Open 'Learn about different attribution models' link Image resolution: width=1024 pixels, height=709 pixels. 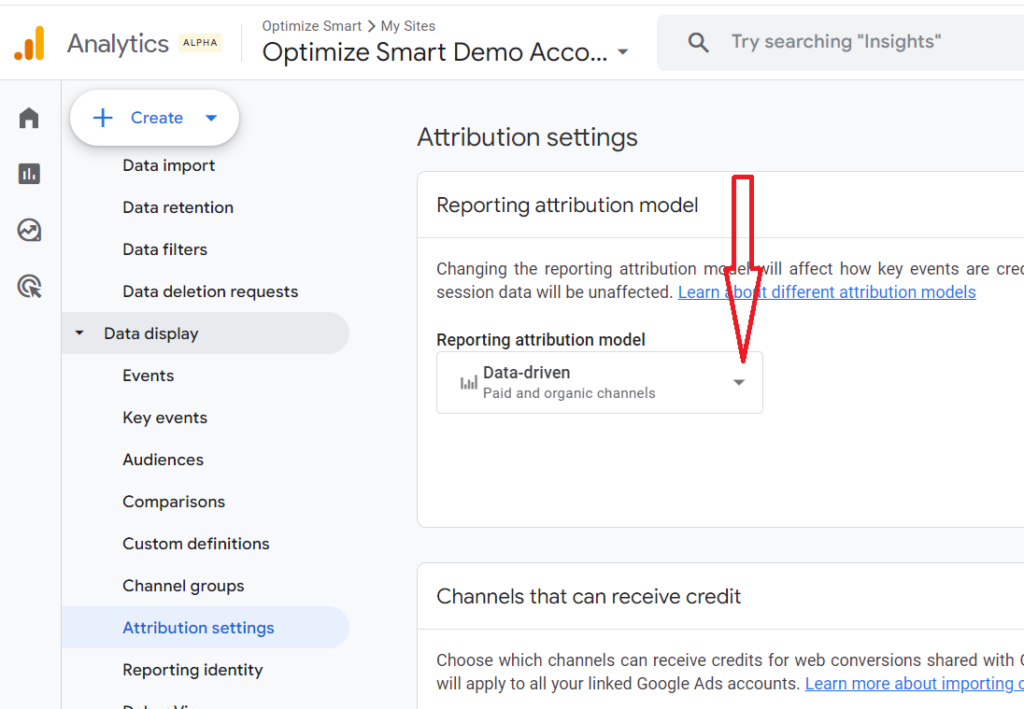(827, 292)
